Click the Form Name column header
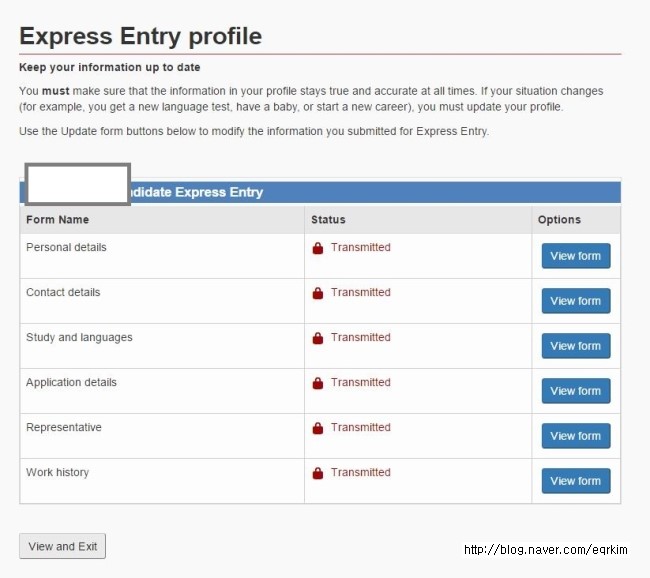 (x=58, y=220)
